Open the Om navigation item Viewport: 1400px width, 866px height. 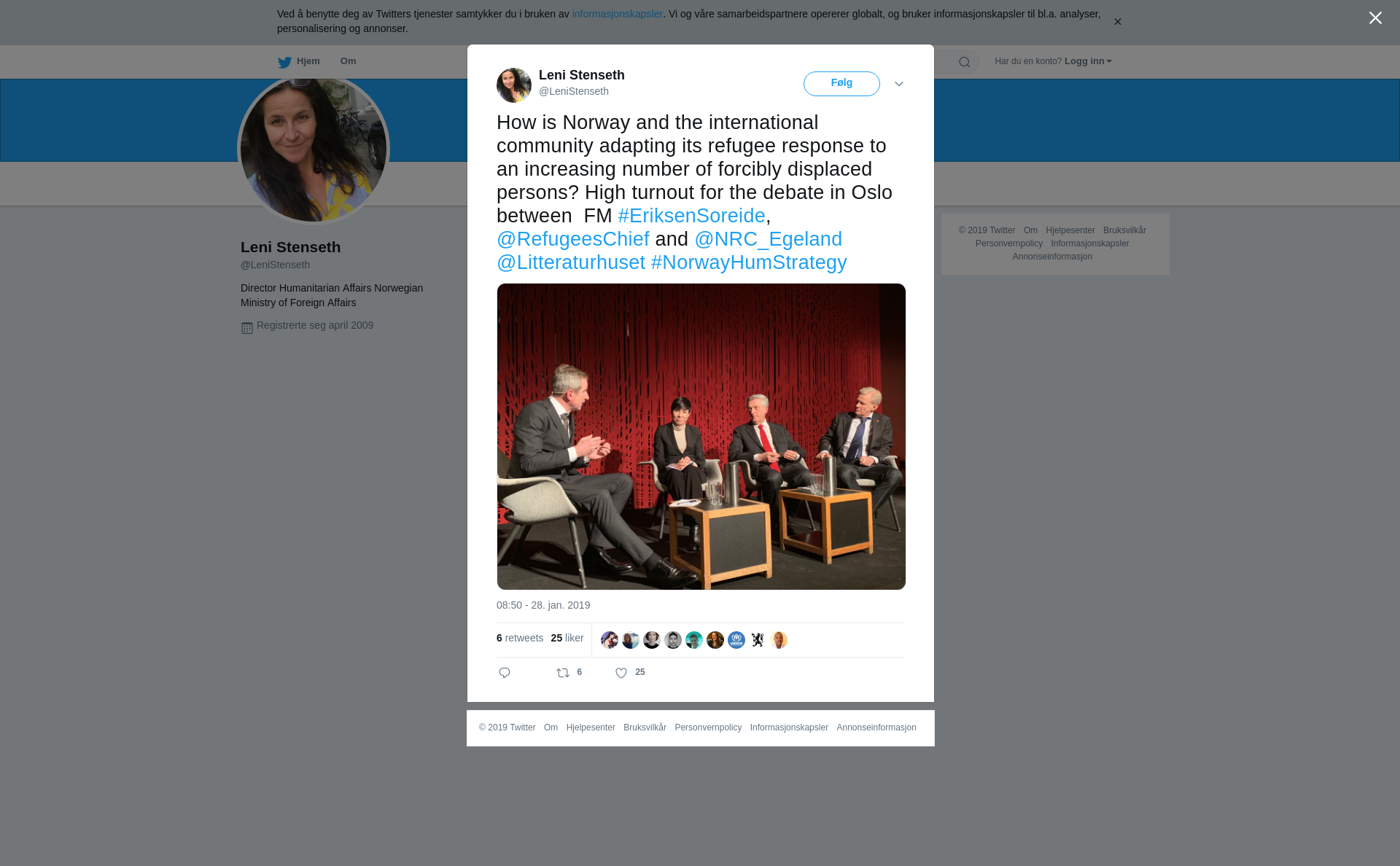point(348,61)
